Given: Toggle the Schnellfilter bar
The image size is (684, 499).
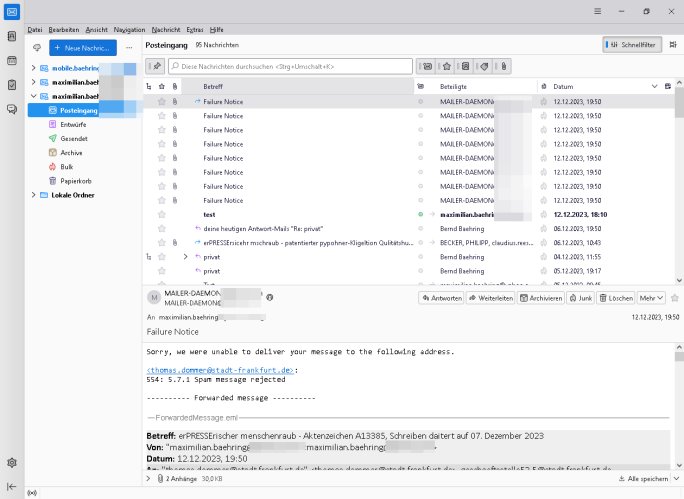Looking at the screenshot, I should point(632,44).
